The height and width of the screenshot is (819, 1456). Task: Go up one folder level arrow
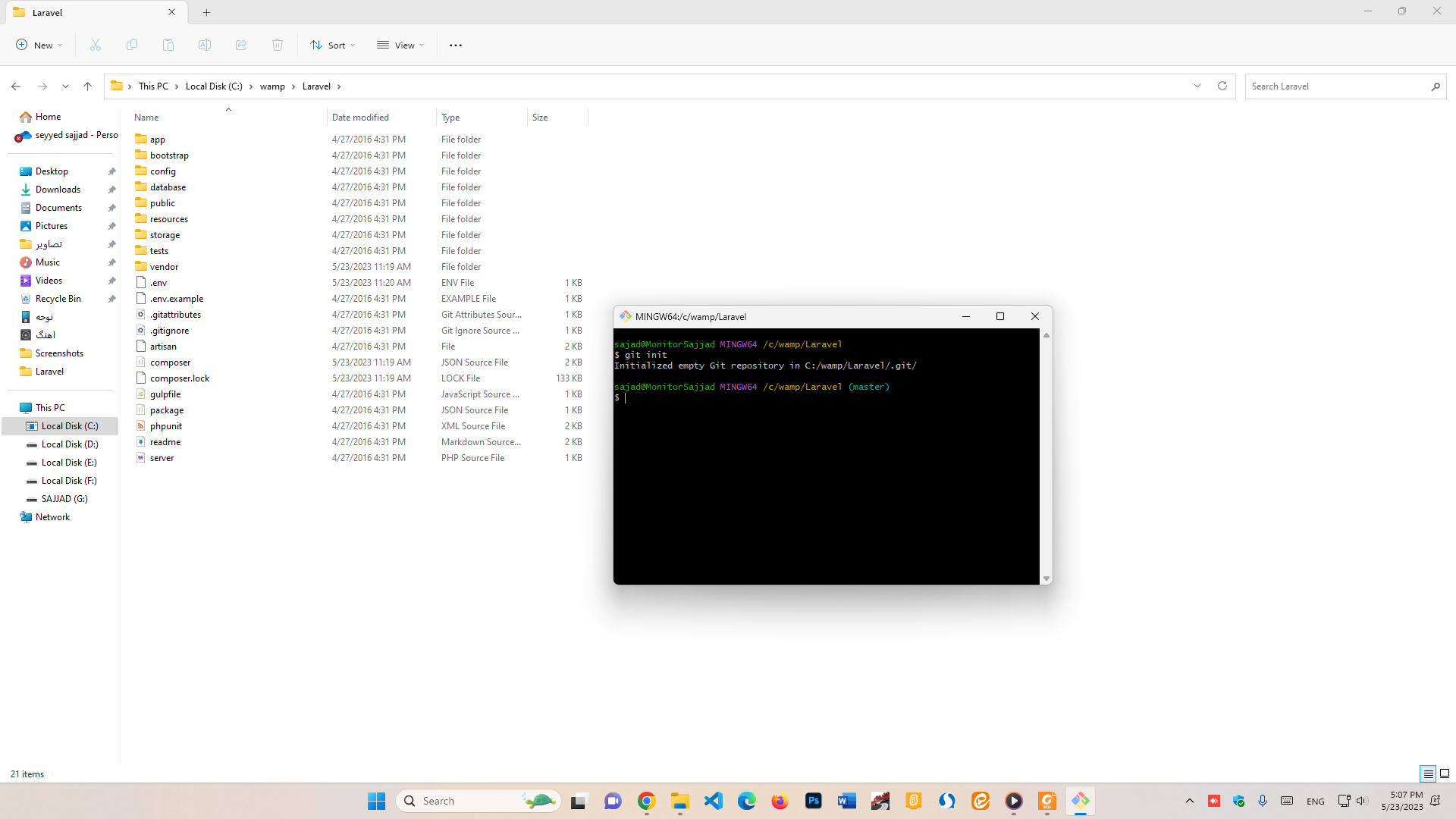coord(88,86)
